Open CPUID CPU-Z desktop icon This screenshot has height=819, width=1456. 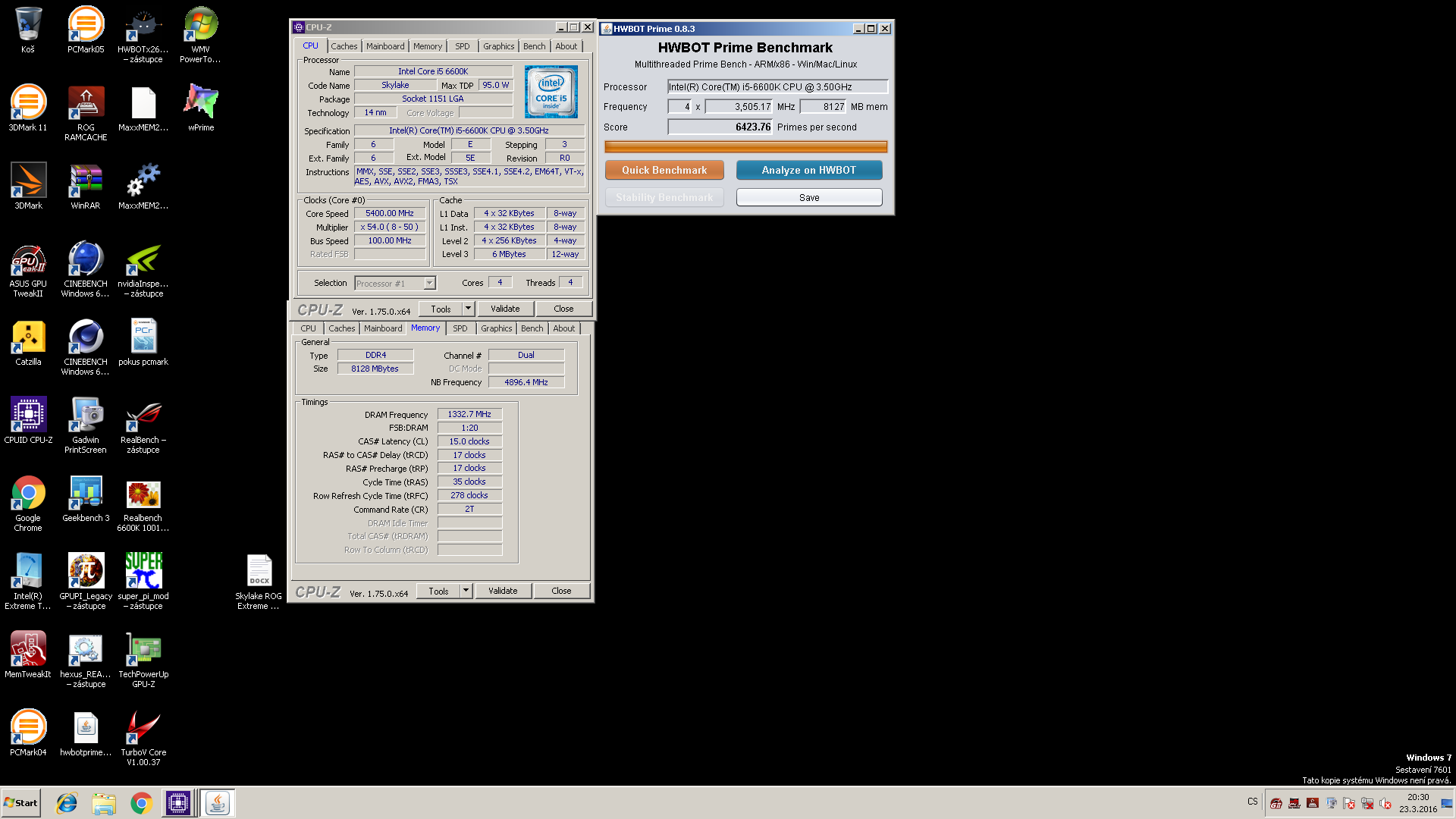[28, 421]
